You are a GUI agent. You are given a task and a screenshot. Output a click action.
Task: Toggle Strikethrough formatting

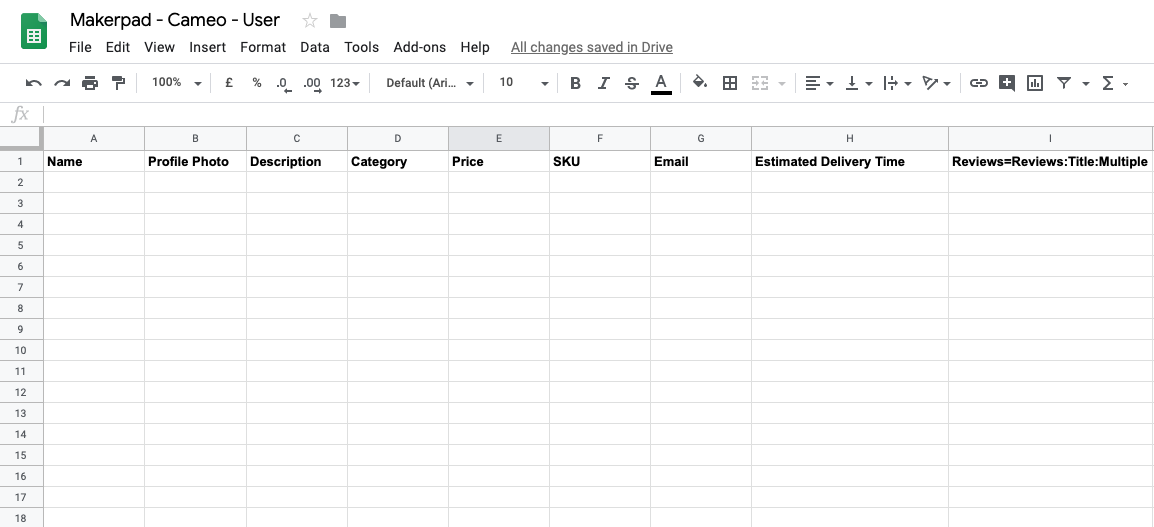pyautogui.click(x=631, y=83)
